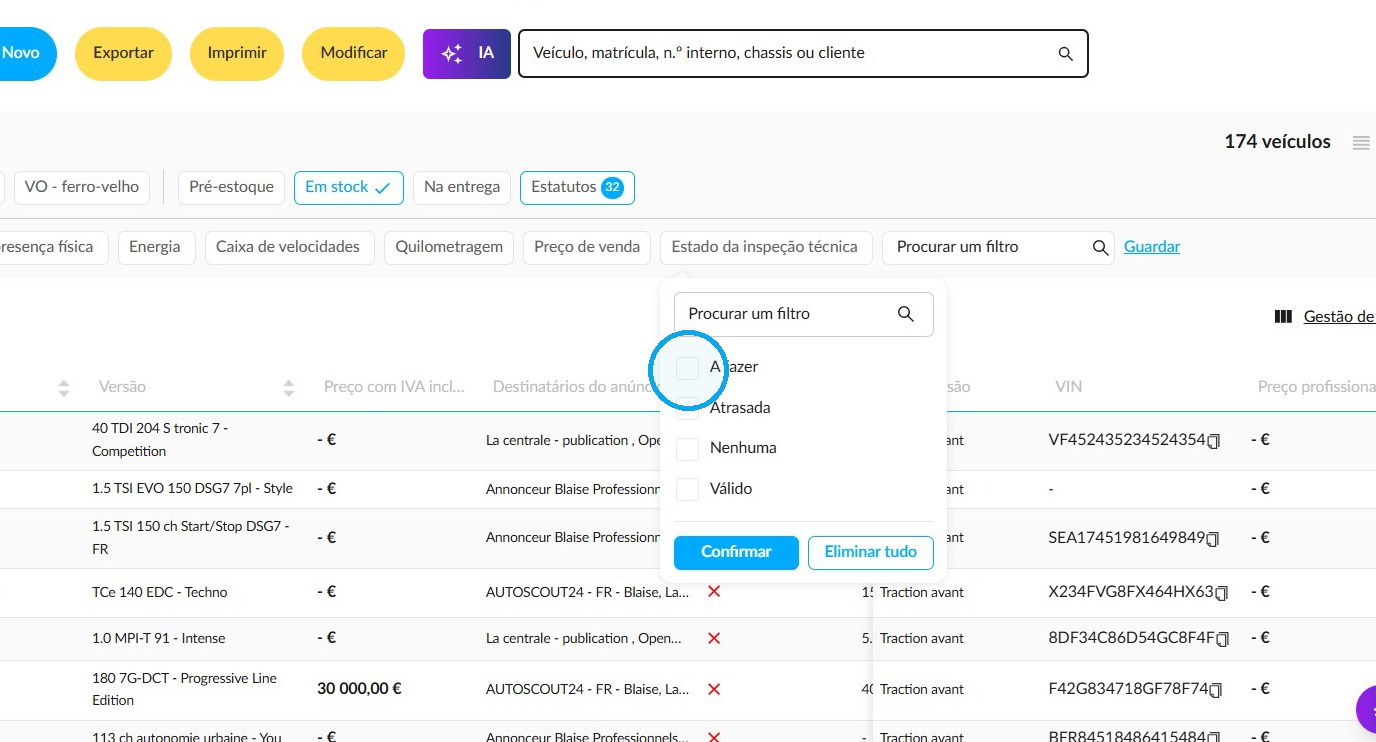This screenshot has height=742, width=1376.
Task: Click the magnifier icon in the vehicle search bar
Action: pyautogui.click(x=1066, y=54)
